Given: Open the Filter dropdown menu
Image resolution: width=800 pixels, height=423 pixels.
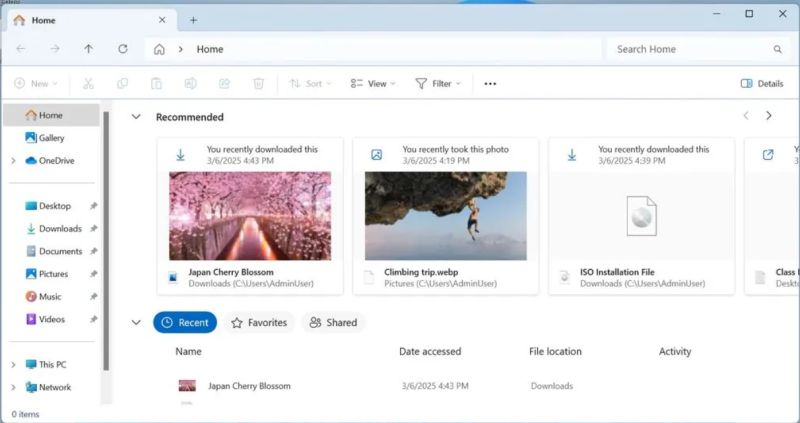Looking at the screenshot, I should (438, 84).
